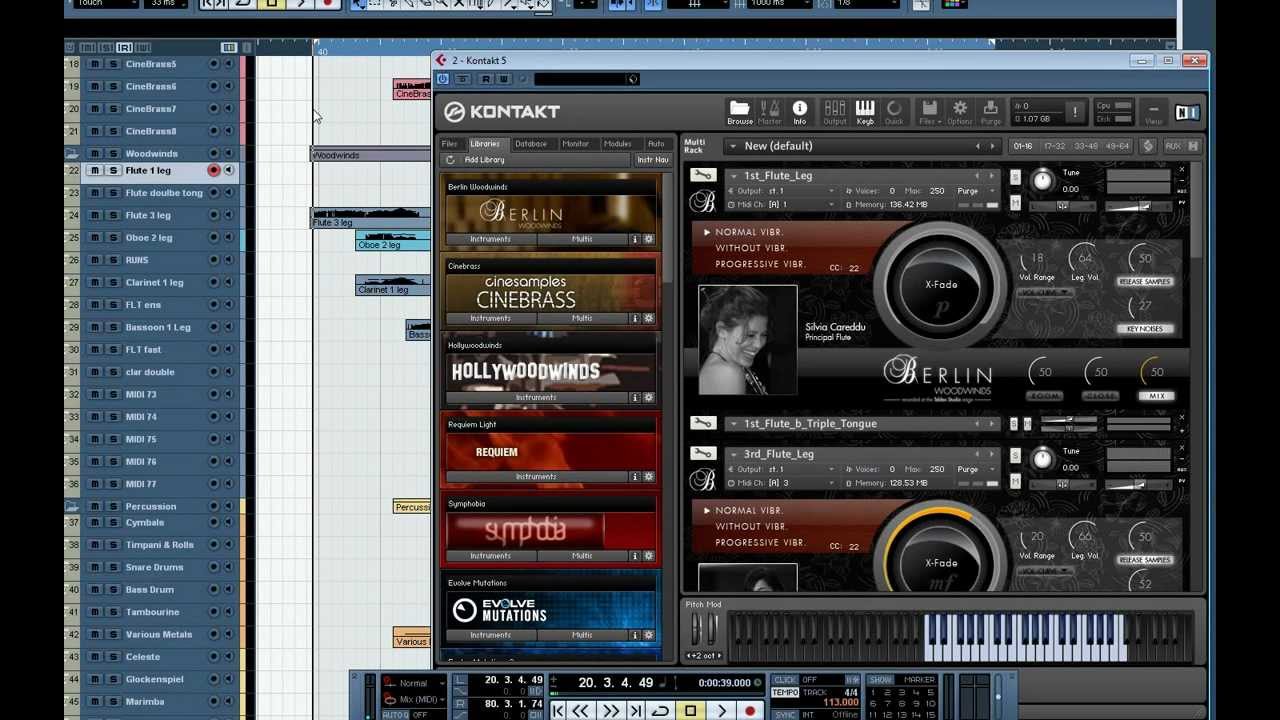Click the Tune knob of 1st_Flute_Leg
The width and height of the screenshot is (1280, 720).
tap(1042, 180)
